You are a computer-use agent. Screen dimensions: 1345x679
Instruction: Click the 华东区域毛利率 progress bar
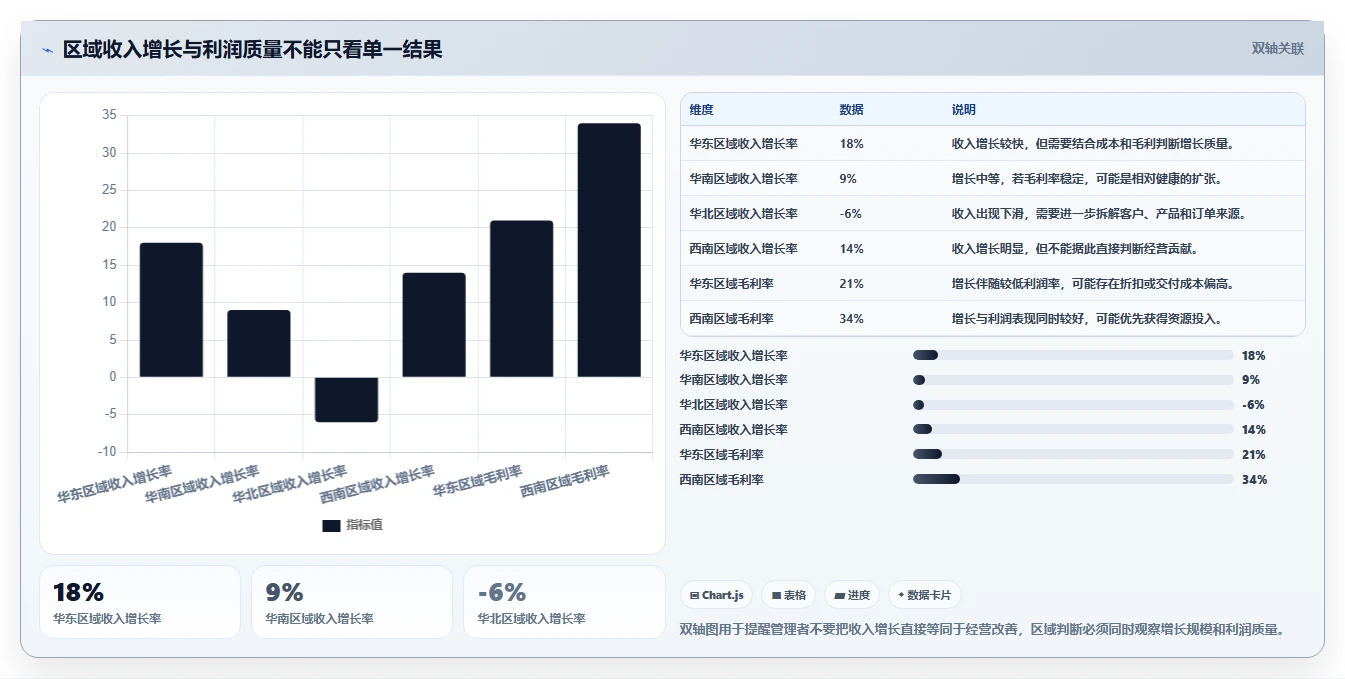point(1073,455)
